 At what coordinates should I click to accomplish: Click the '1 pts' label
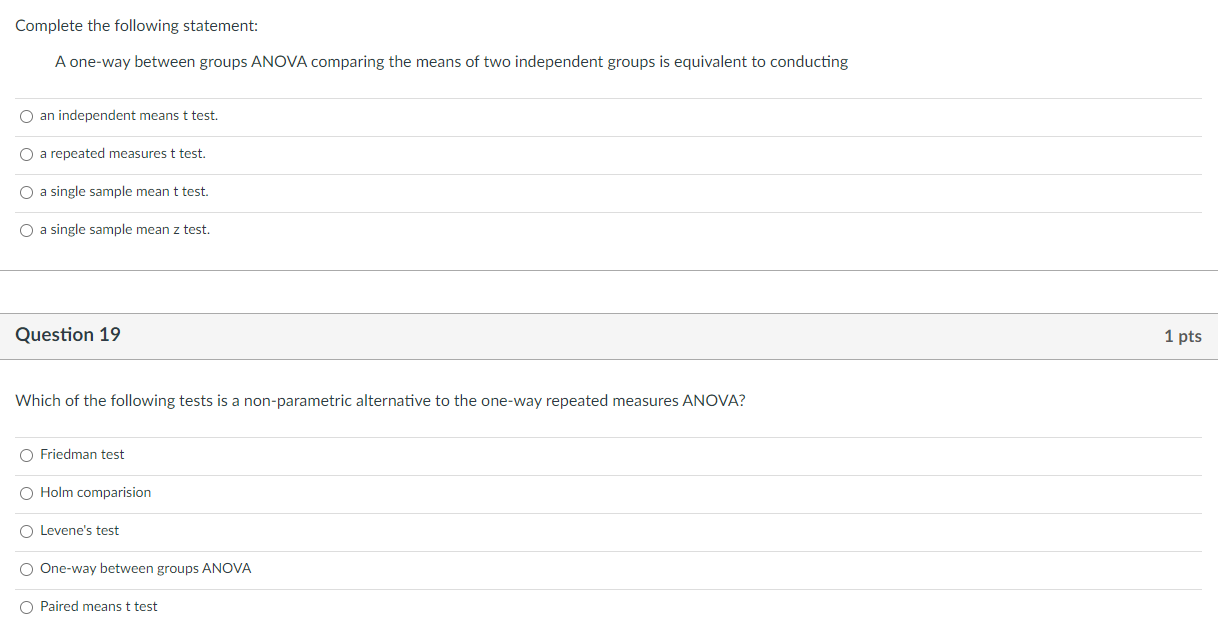pos(1183,336)
